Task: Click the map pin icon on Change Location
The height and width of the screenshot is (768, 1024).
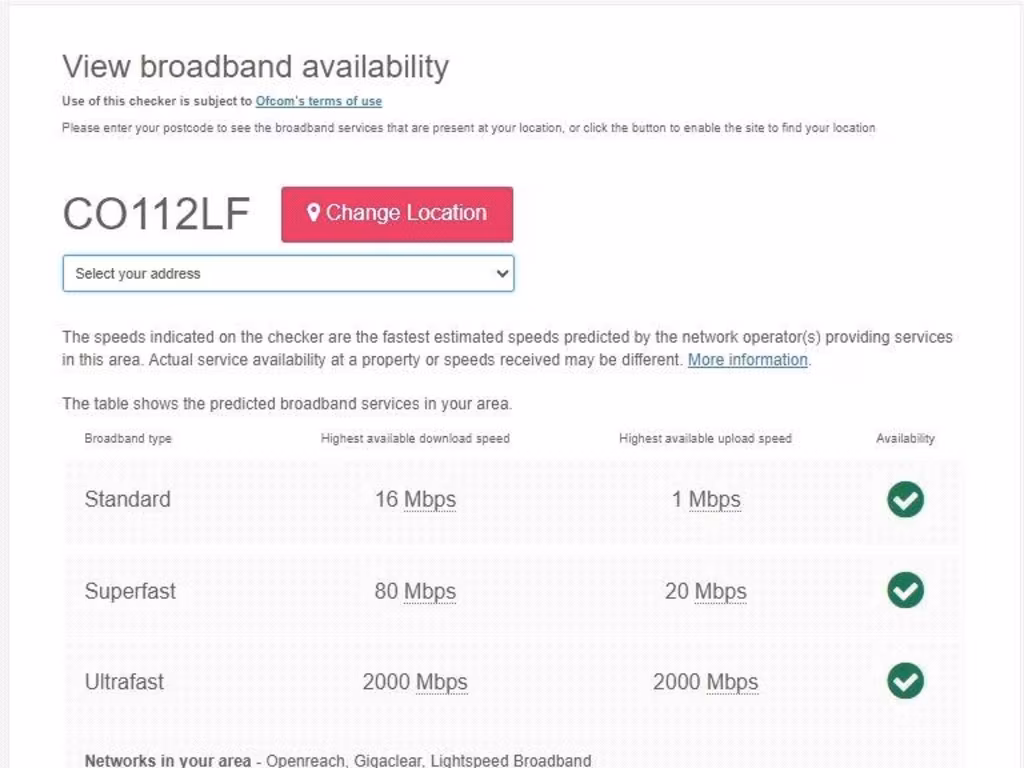Action: coord(313,213)
